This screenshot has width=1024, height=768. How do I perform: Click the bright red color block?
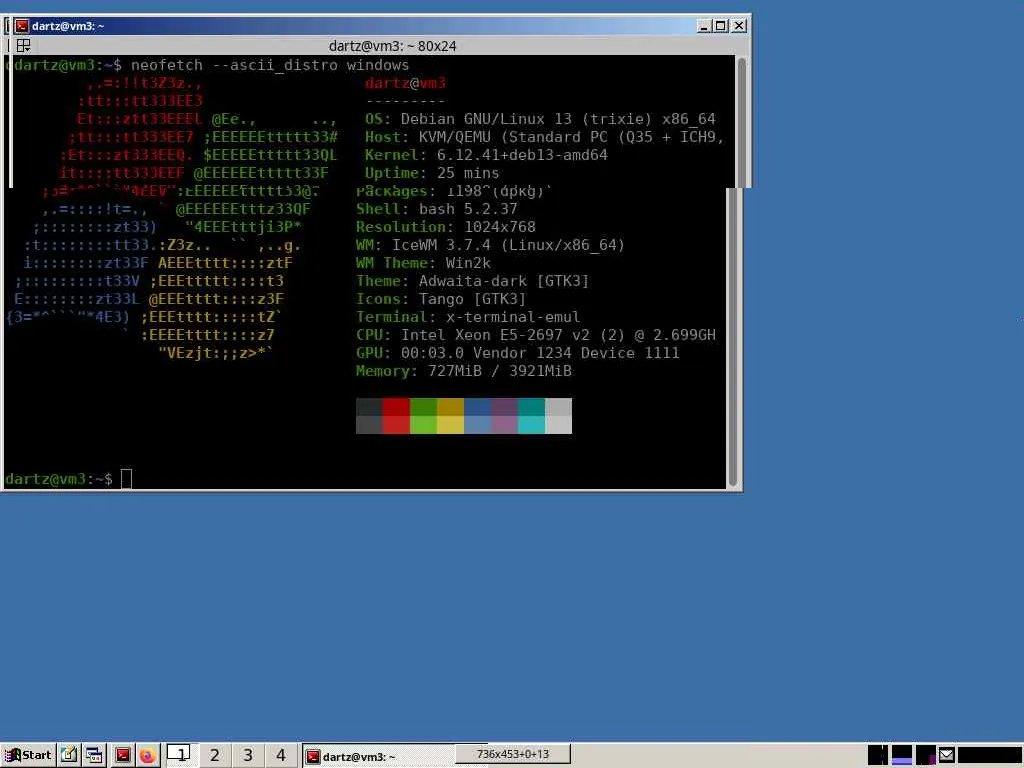point(396,424)
